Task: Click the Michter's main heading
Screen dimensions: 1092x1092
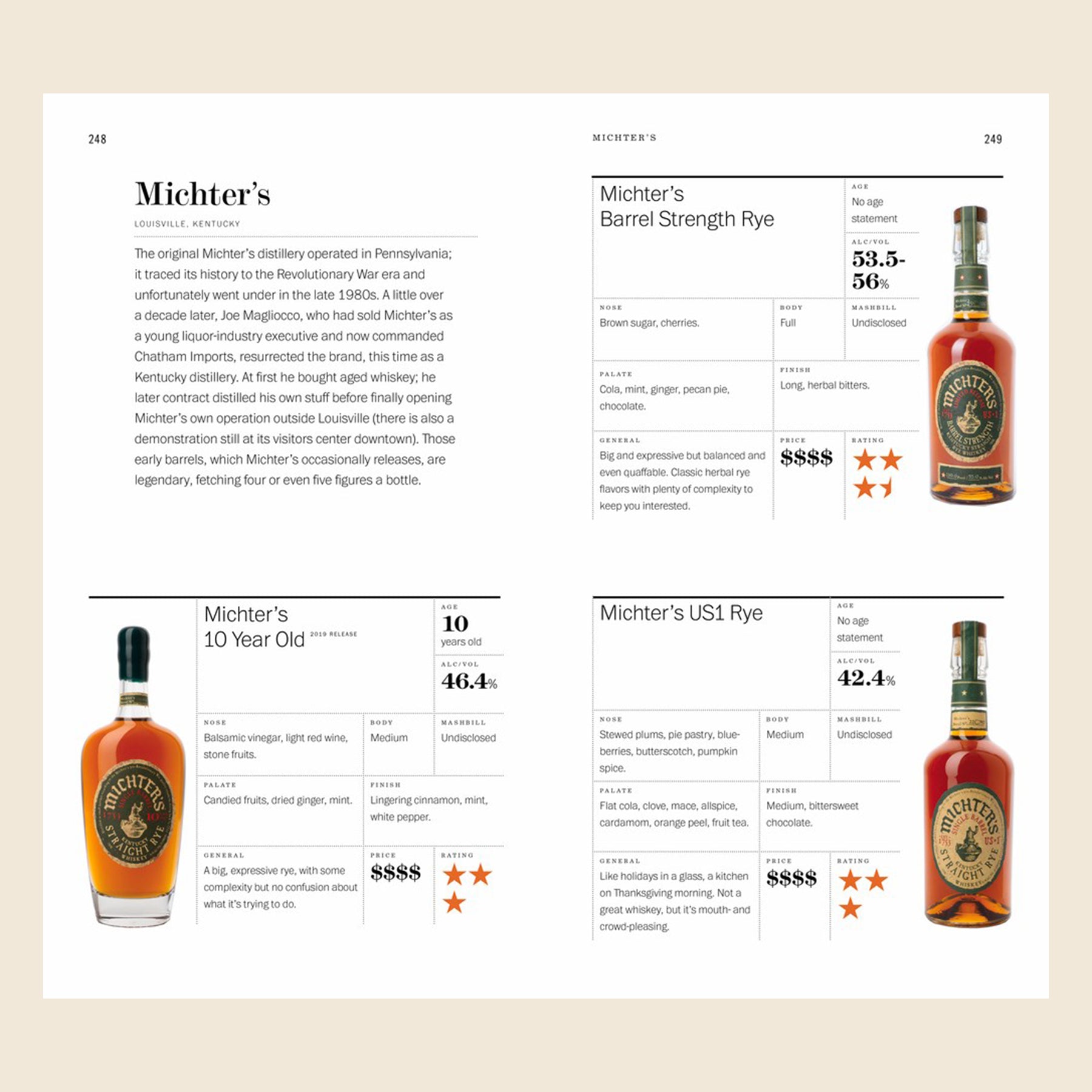Action: (203, 194)
